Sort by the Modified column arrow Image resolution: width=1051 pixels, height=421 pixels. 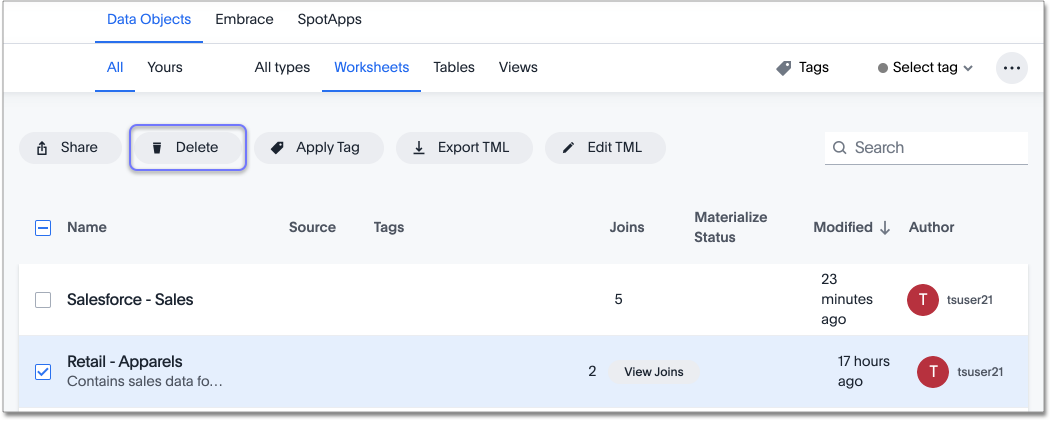tap(885, 228)
